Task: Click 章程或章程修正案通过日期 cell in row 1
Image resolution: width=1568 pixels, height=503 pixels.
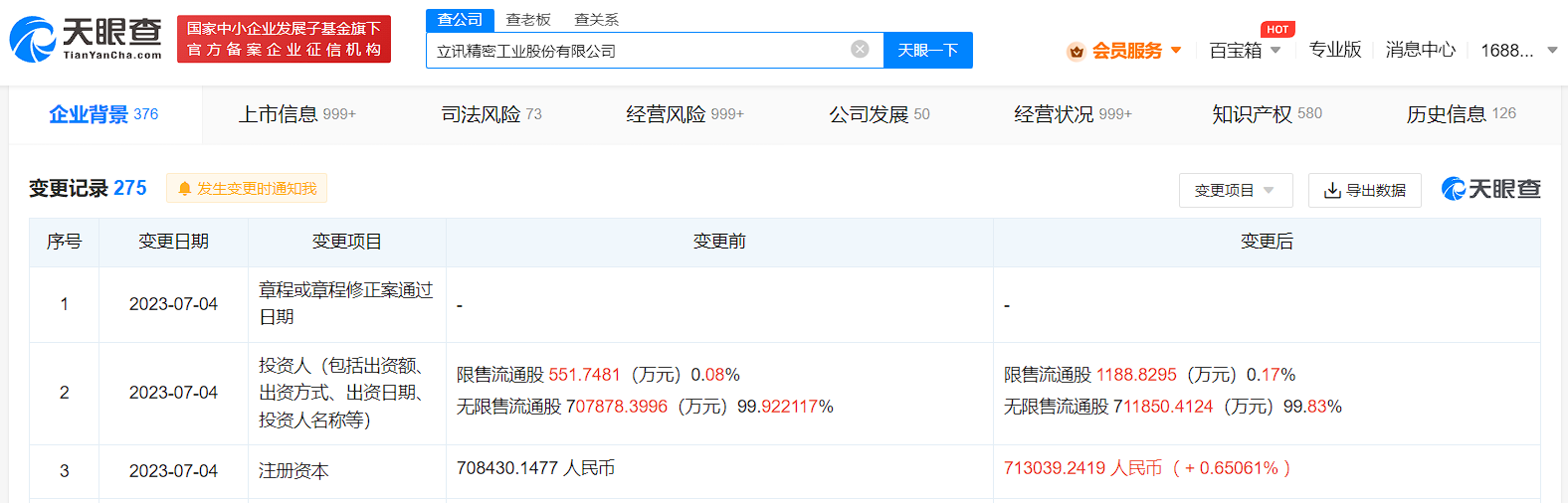Action: pos(346,303)
